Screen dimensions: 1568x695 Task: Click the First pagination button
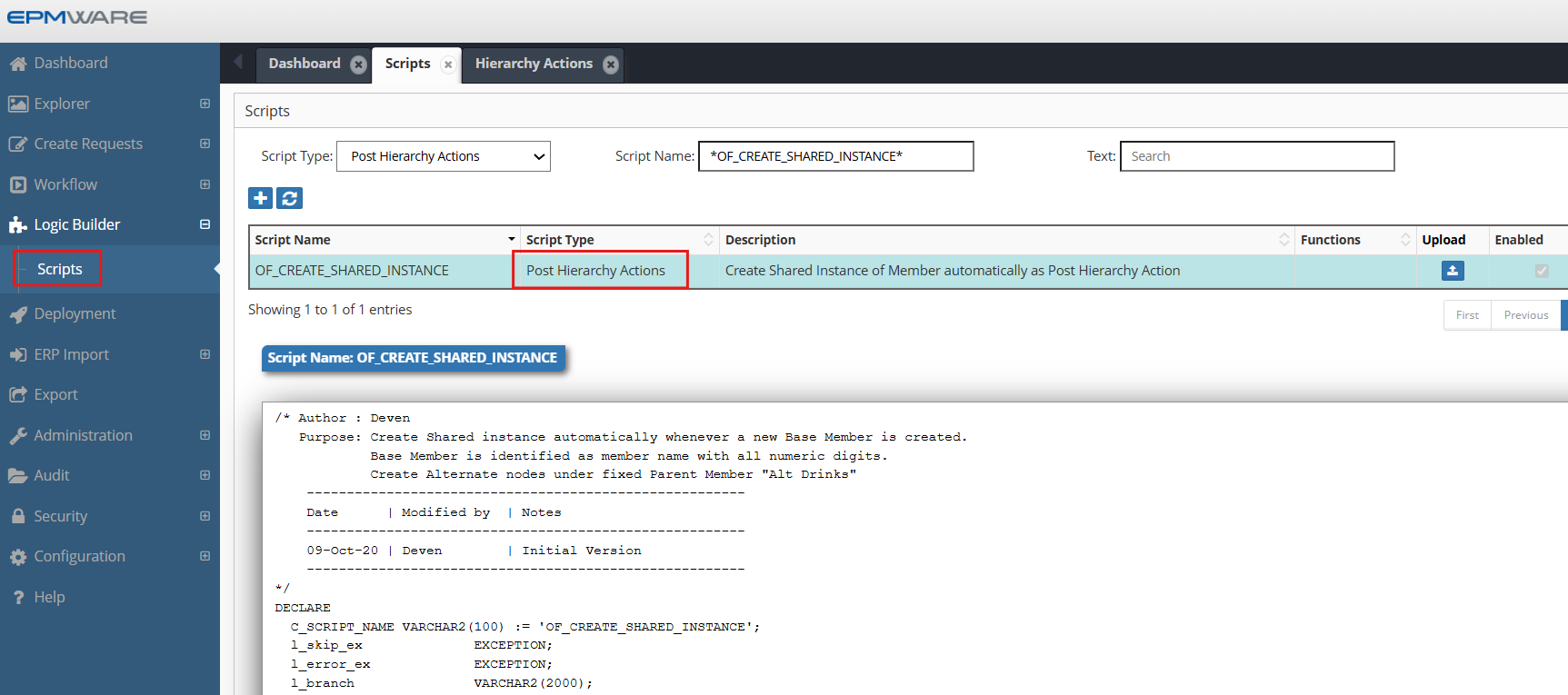pyautogui.click(x=1466, y=315)
